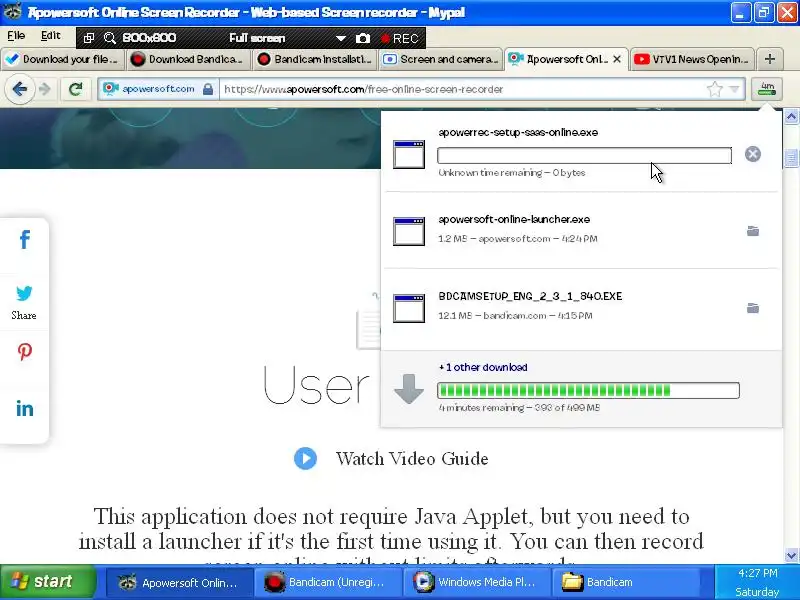This screenshot has width=800, height=600.
Task: Click the apowersoft-online-launcher.exe file icon
Action: click(x=409, y=231)
